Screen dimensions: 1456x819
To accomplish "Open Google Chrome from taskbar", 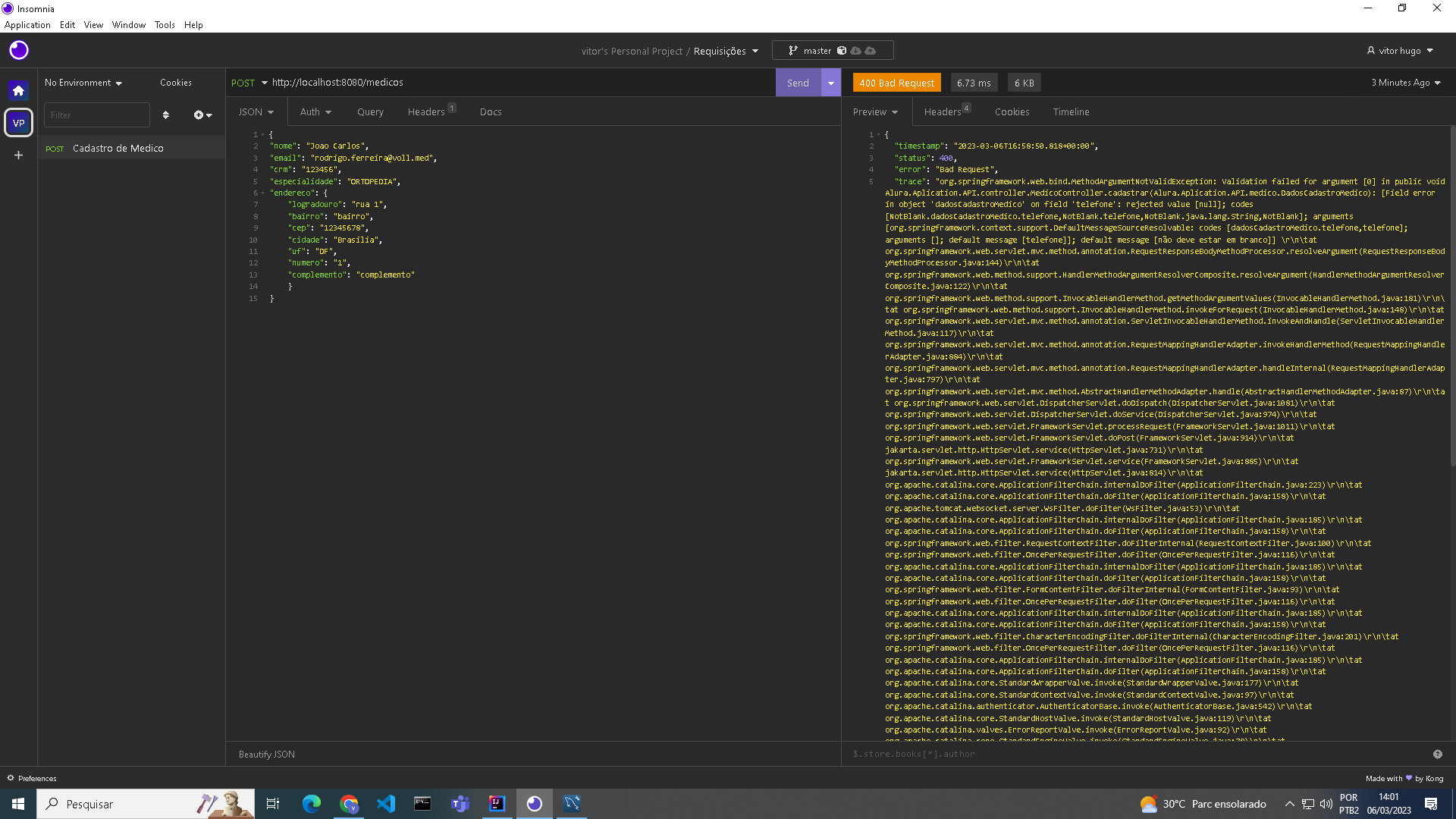I will click(349, 804).
